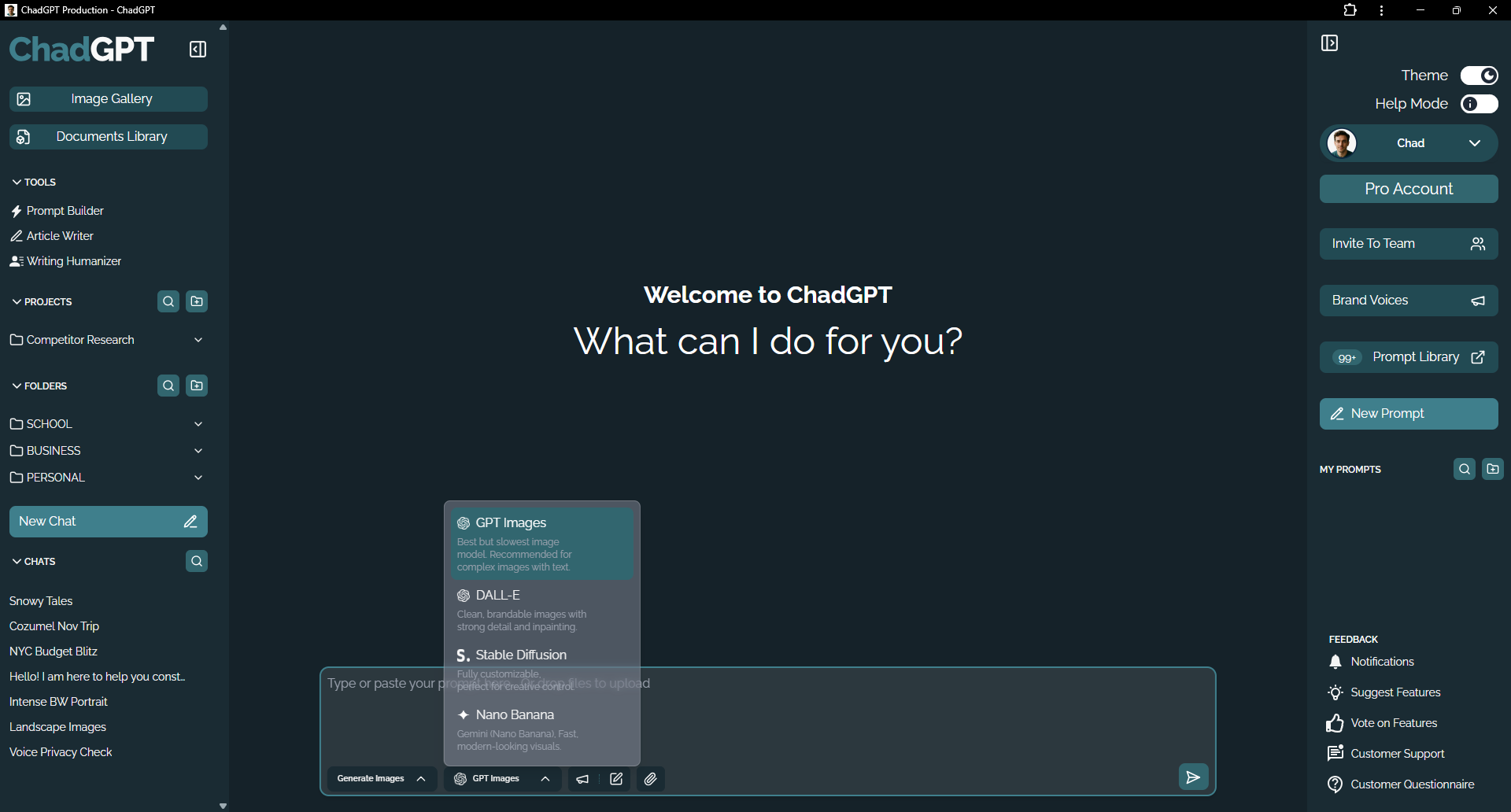Search within Chats
This screenshot has width=1511, height=812.
[x=197, y=560]
